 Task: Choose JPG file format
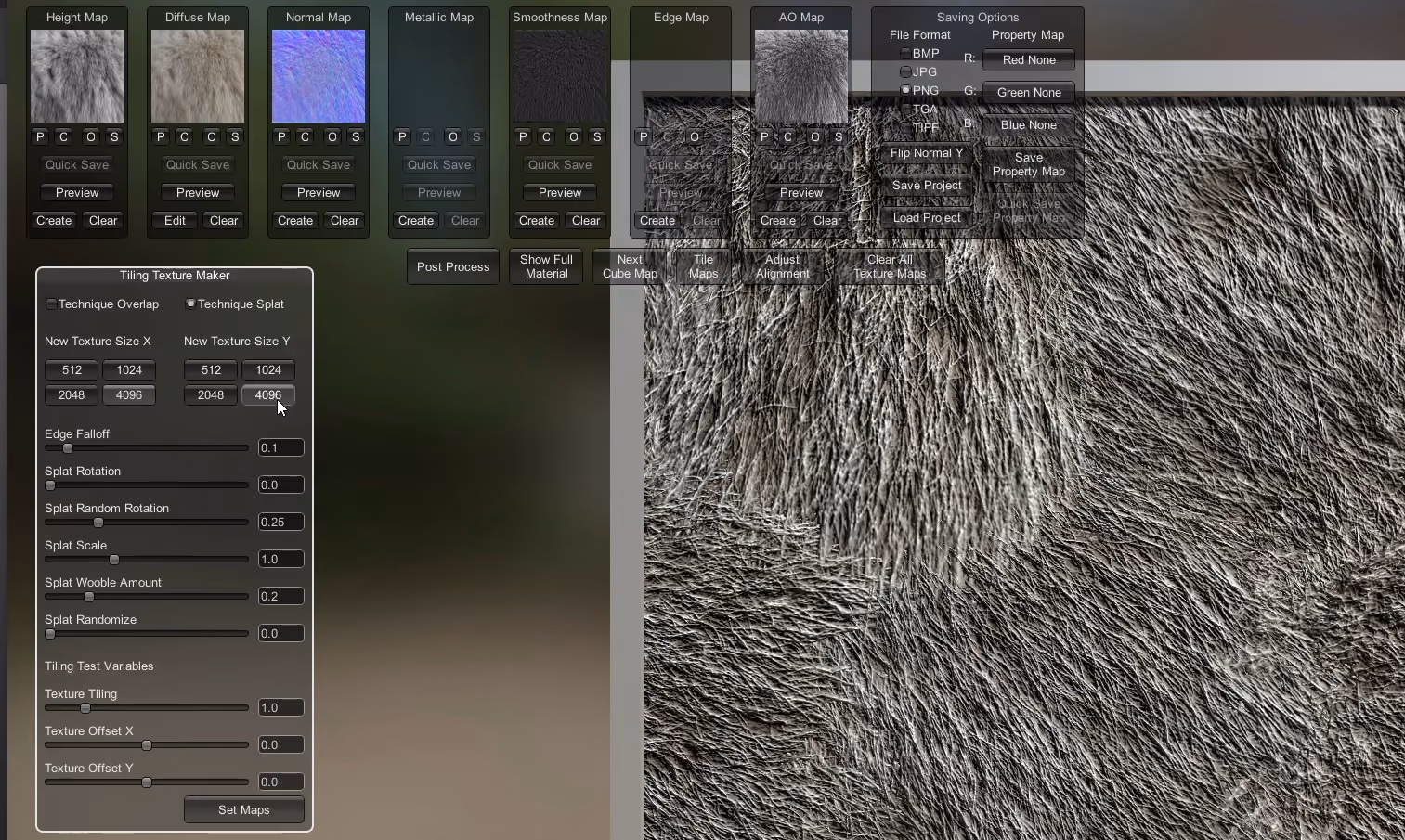919,71
